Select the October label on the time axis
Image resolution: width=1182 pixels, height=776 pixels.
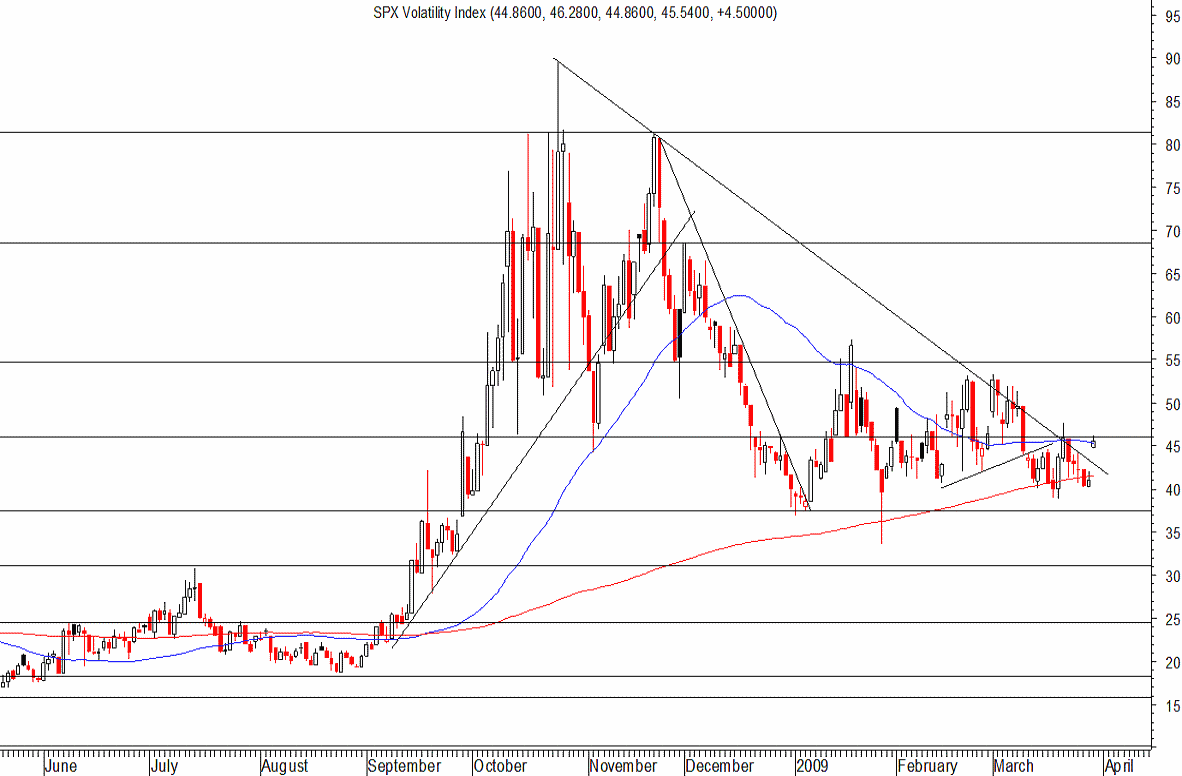[x=500, y=766]
